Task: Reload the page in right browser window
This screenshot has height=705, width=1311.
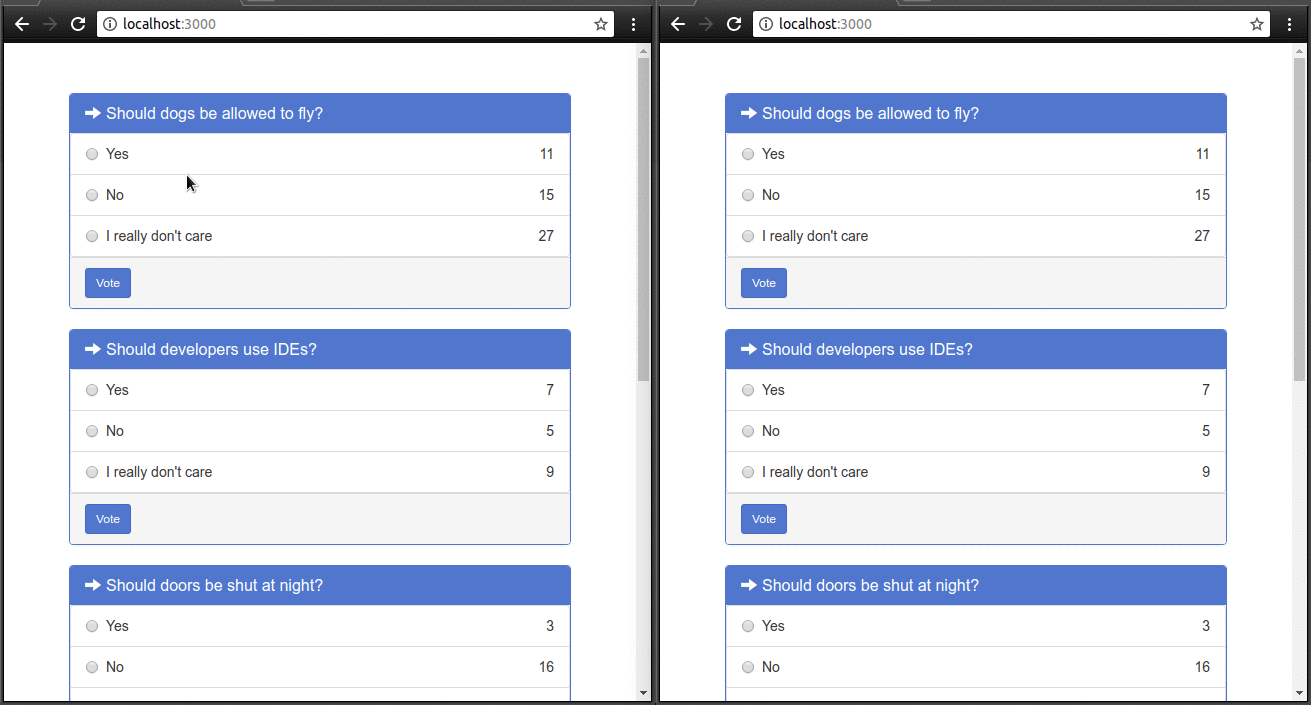Action: (x=734, y=24)
